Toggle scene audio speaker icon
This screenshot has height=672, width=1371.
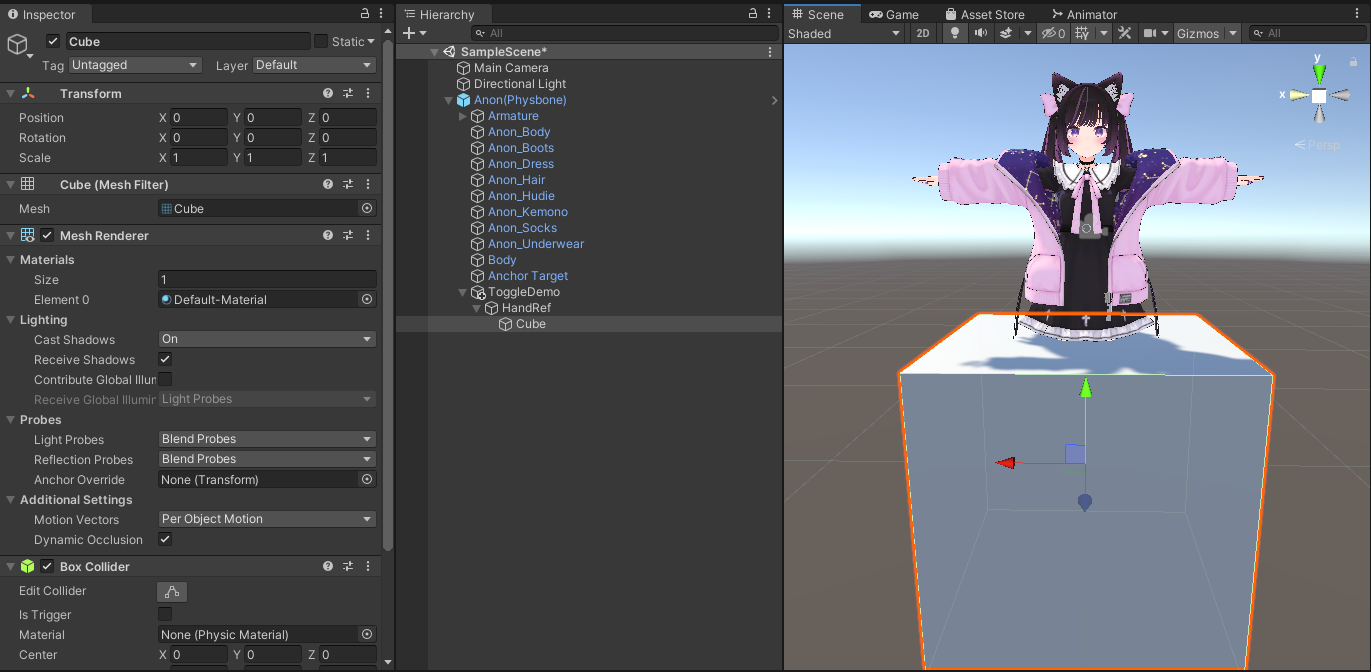[980, 33]
